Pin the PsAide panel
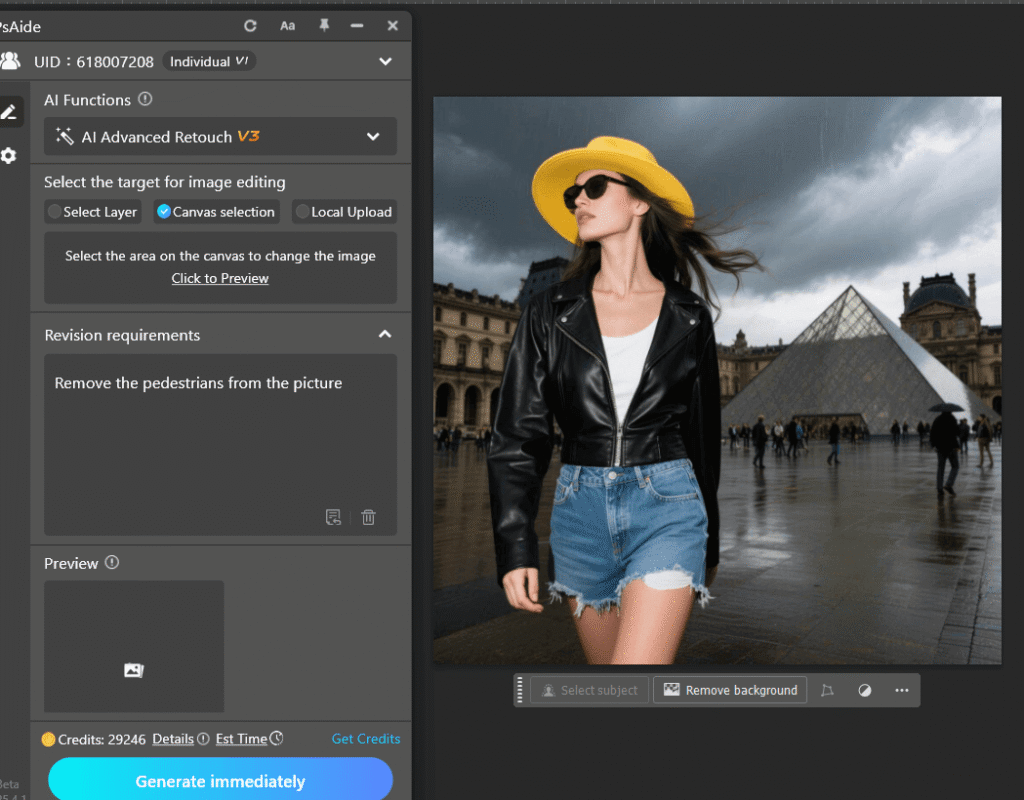The image size is (1024, 800). pyautogui.click(x=323, y=26)
